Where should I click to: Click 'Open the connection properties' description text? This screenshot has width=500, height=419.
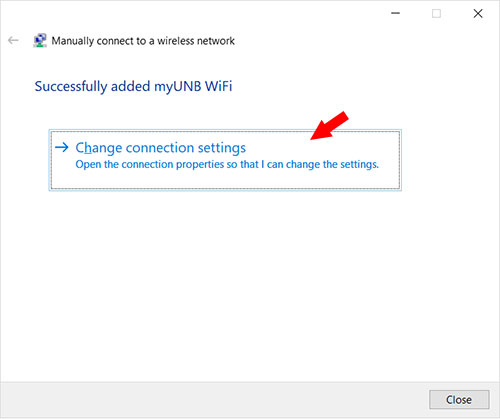click(227, 164)
